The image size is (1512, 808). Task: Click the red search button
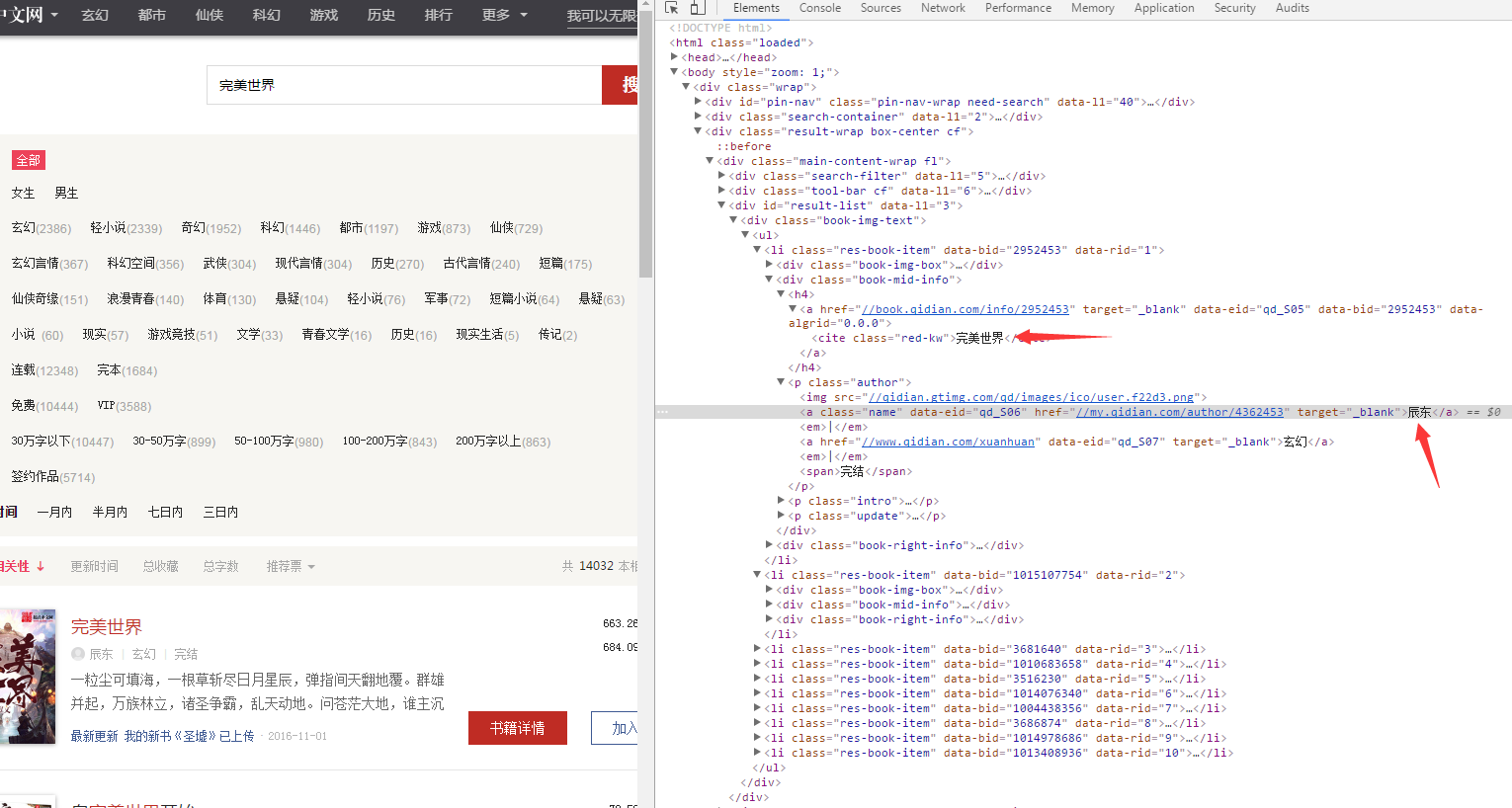(621, 85)
